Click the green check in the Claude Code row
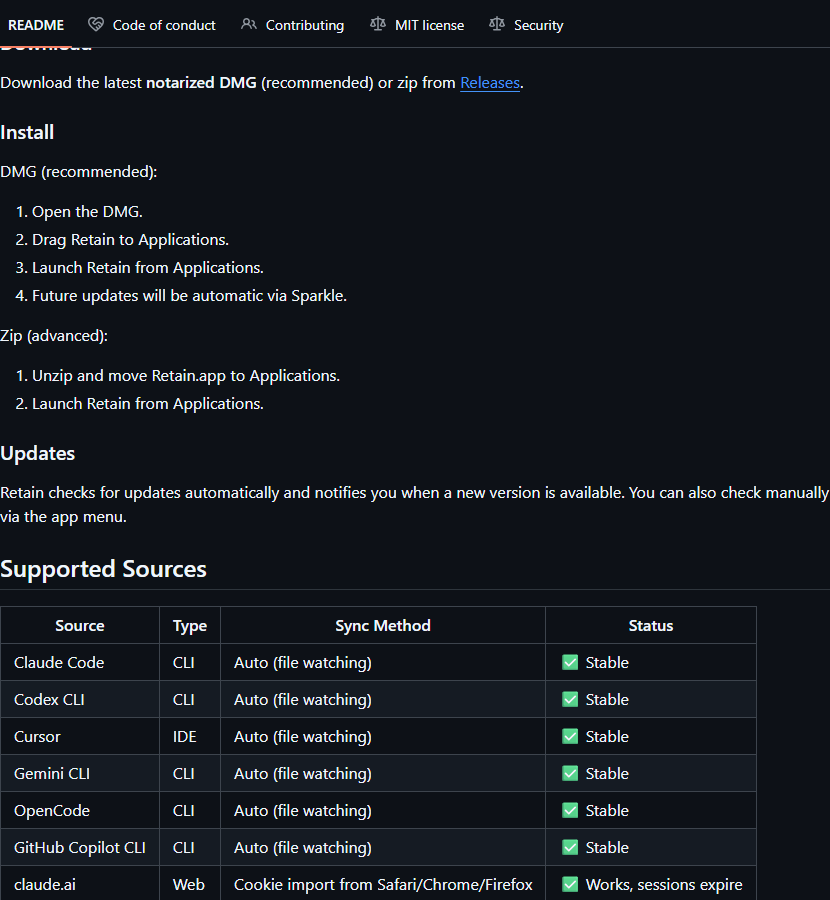Screen dimensions: 830x900 click(570, 662)
